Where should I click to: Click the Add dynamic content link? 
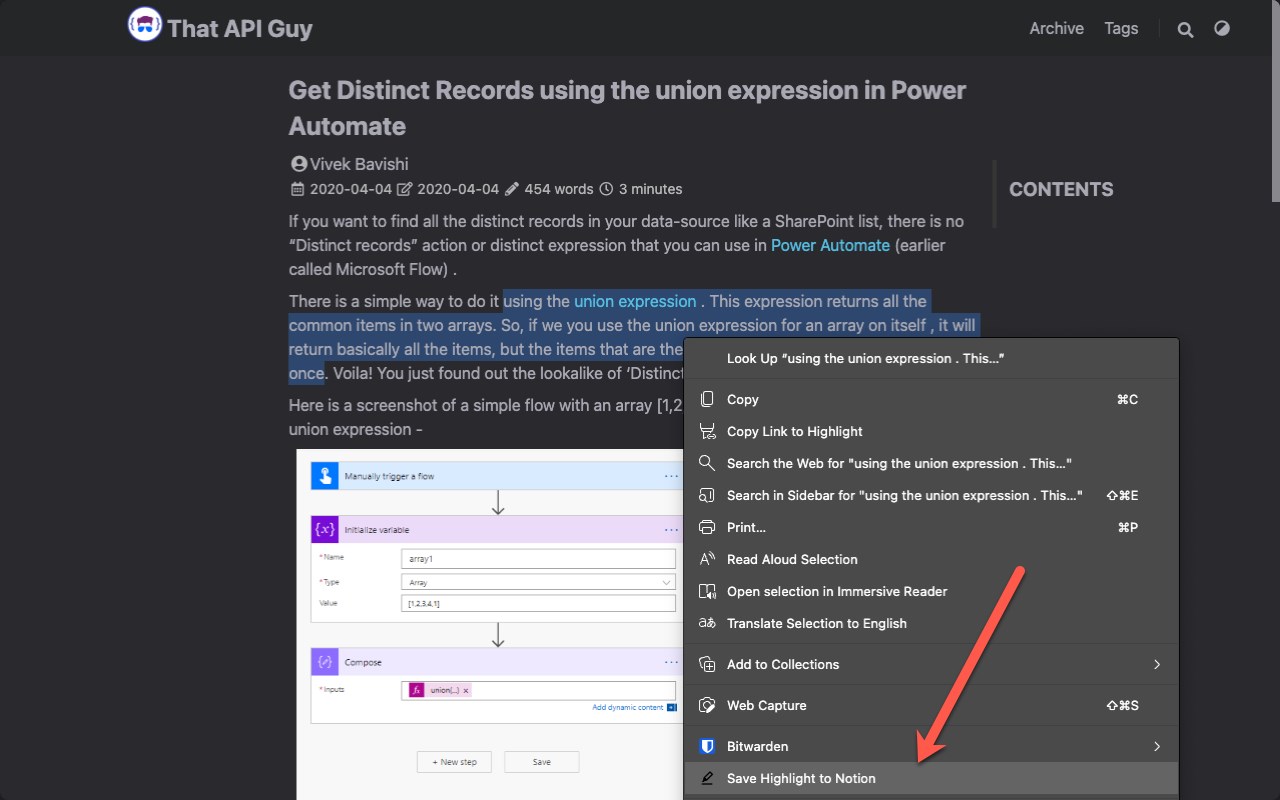tap(628, 707)
